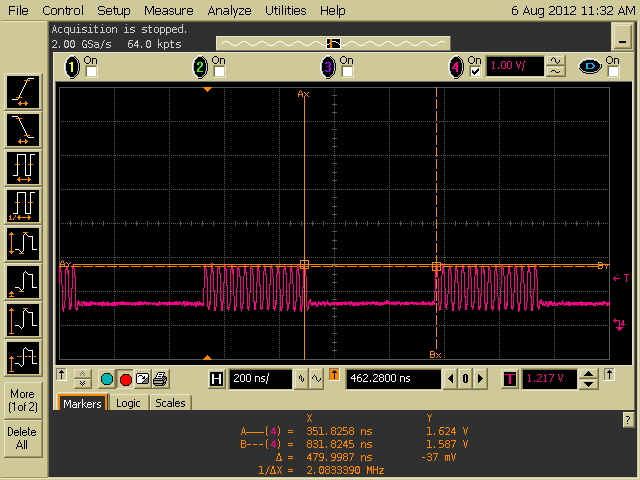Open the Control menu
The width and height of the screenshot is (640, 480).
coord(63,10)
